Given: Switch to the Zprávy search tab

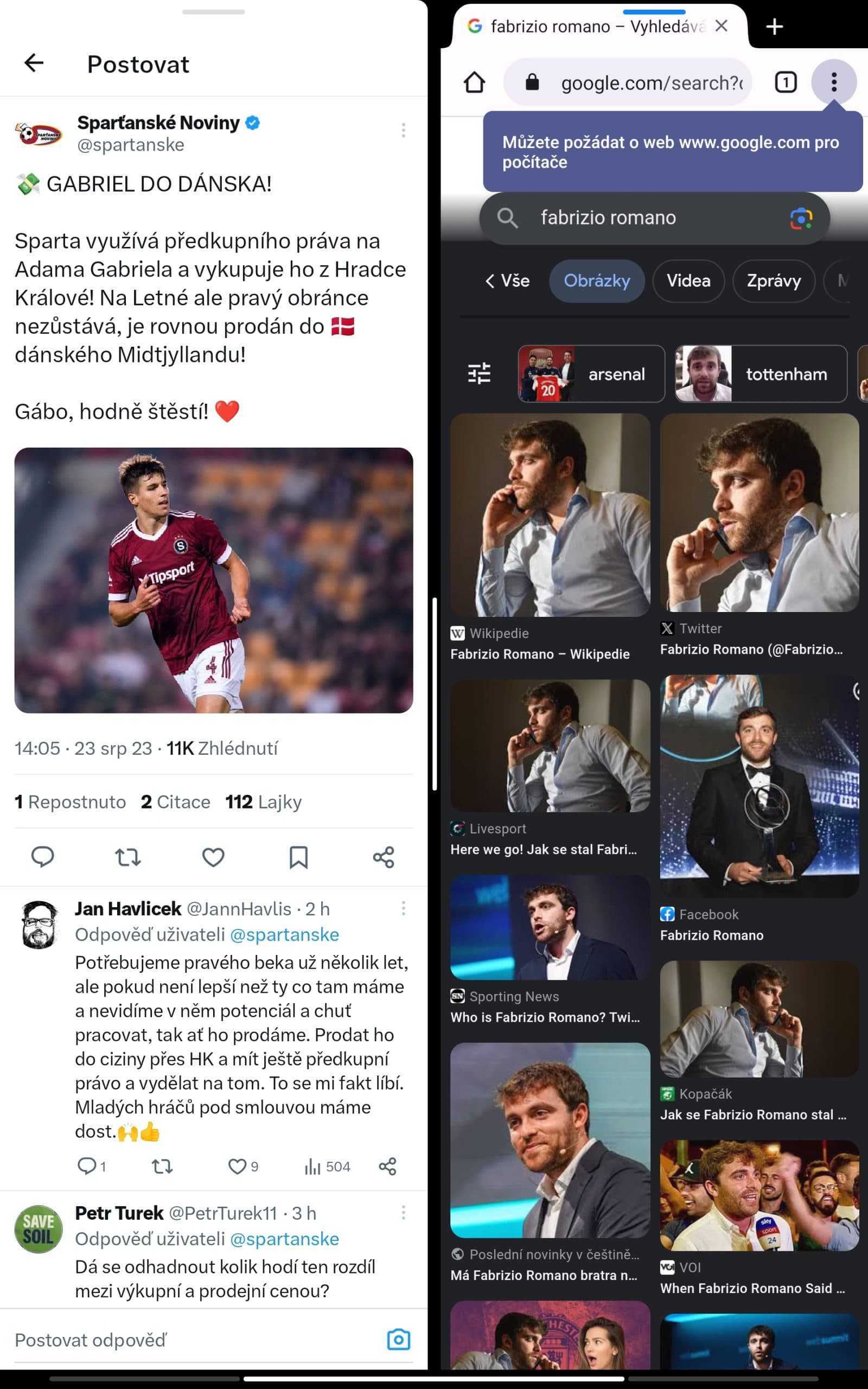Looking at the screenshot, I should [x=773, y=281].
